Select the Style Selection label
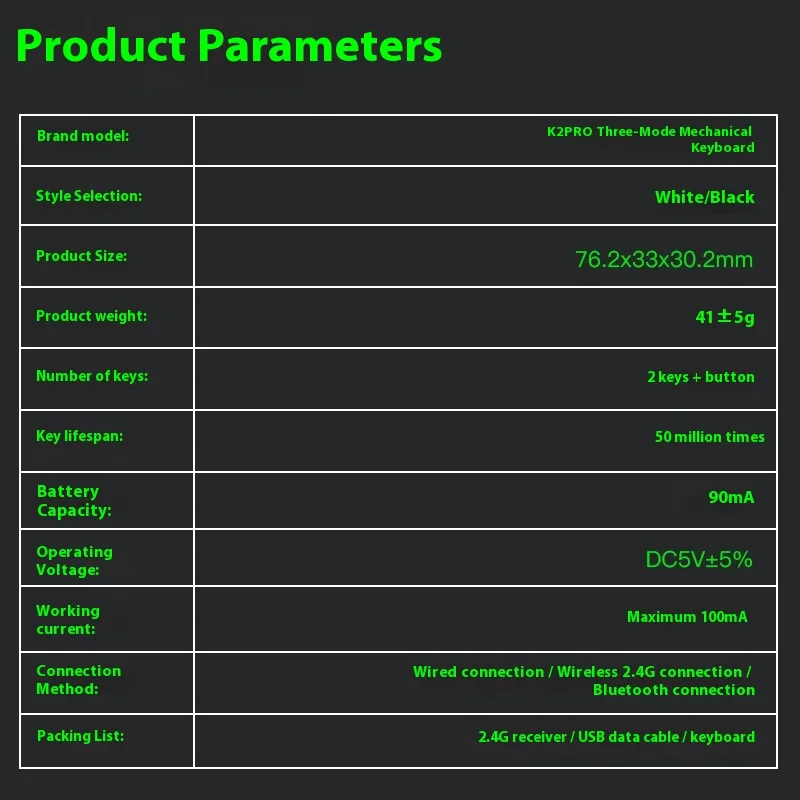The width and height of the screenshot is (800, 800). pos(89,196)
